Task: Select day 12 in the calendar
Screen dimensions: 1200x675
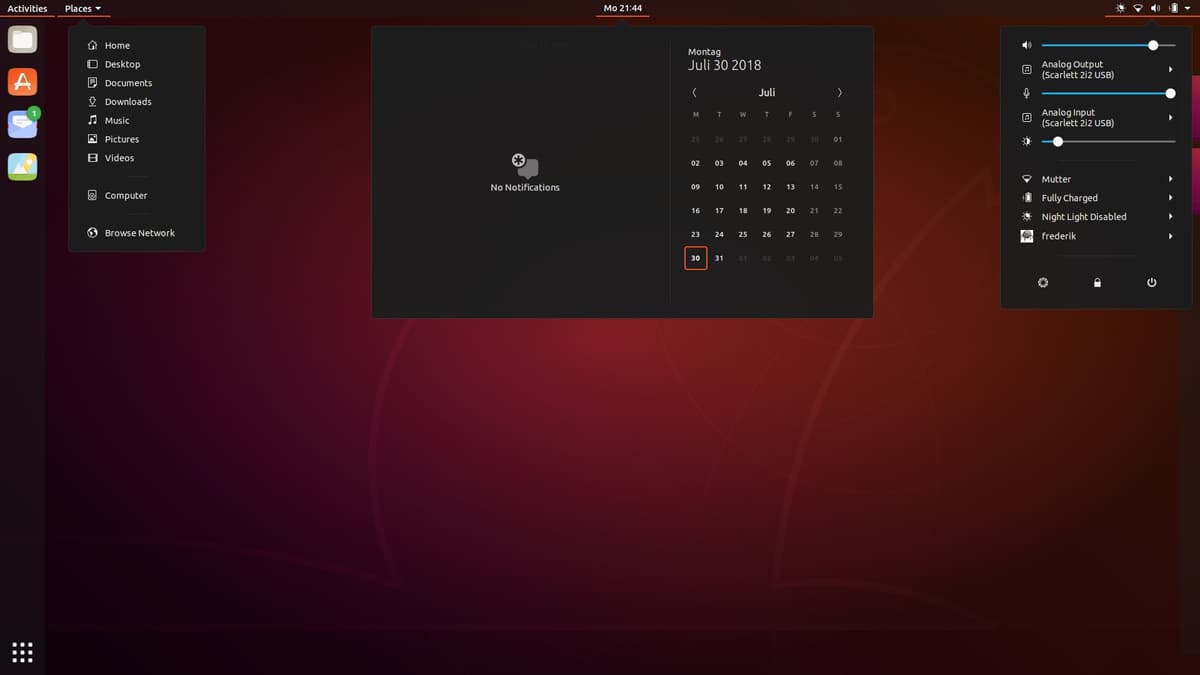Action: click(x=767, y=187)
